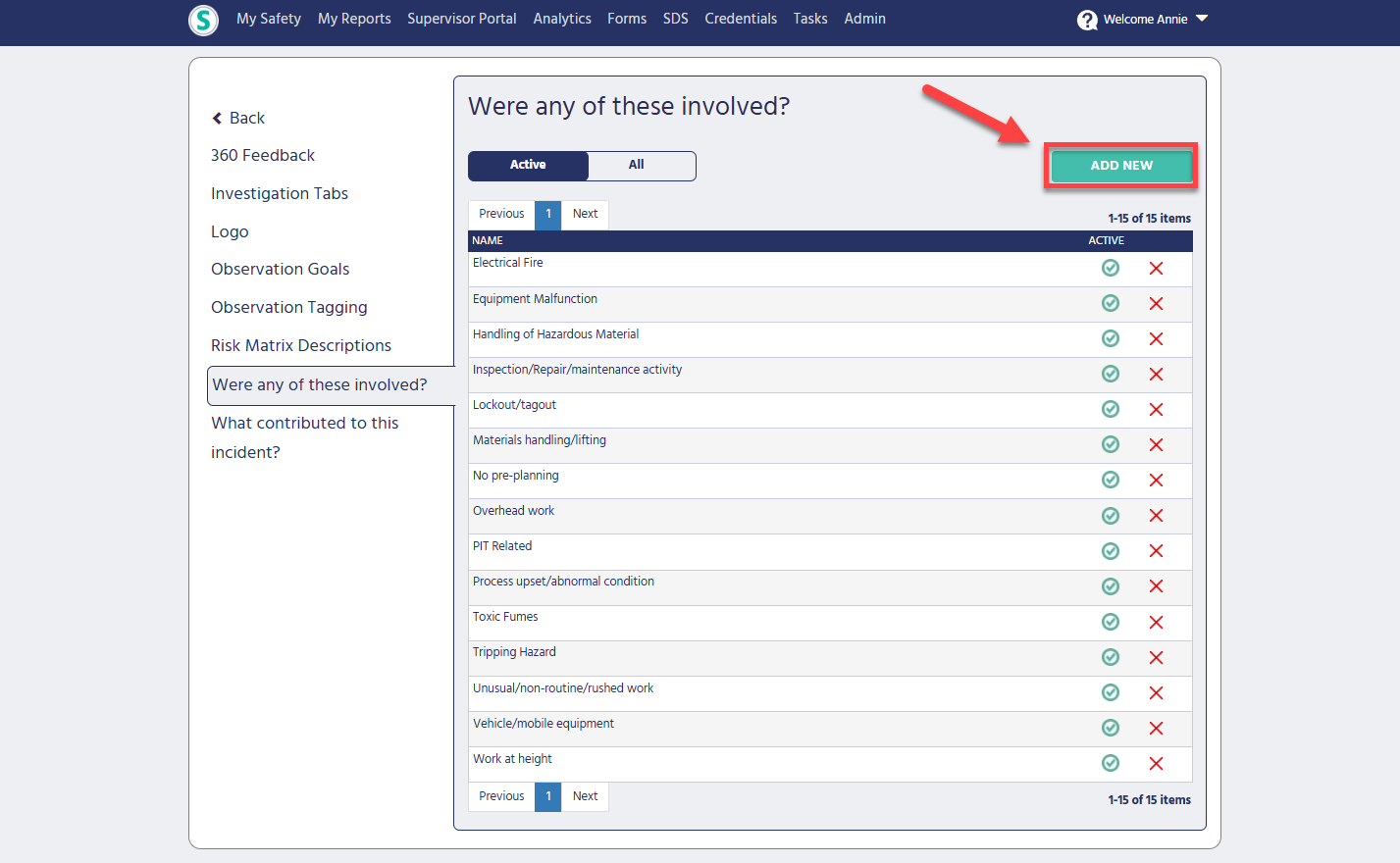Click red X for Unusual/non-routine/rushed work
1400x863 pixels.
point(1156,693)
